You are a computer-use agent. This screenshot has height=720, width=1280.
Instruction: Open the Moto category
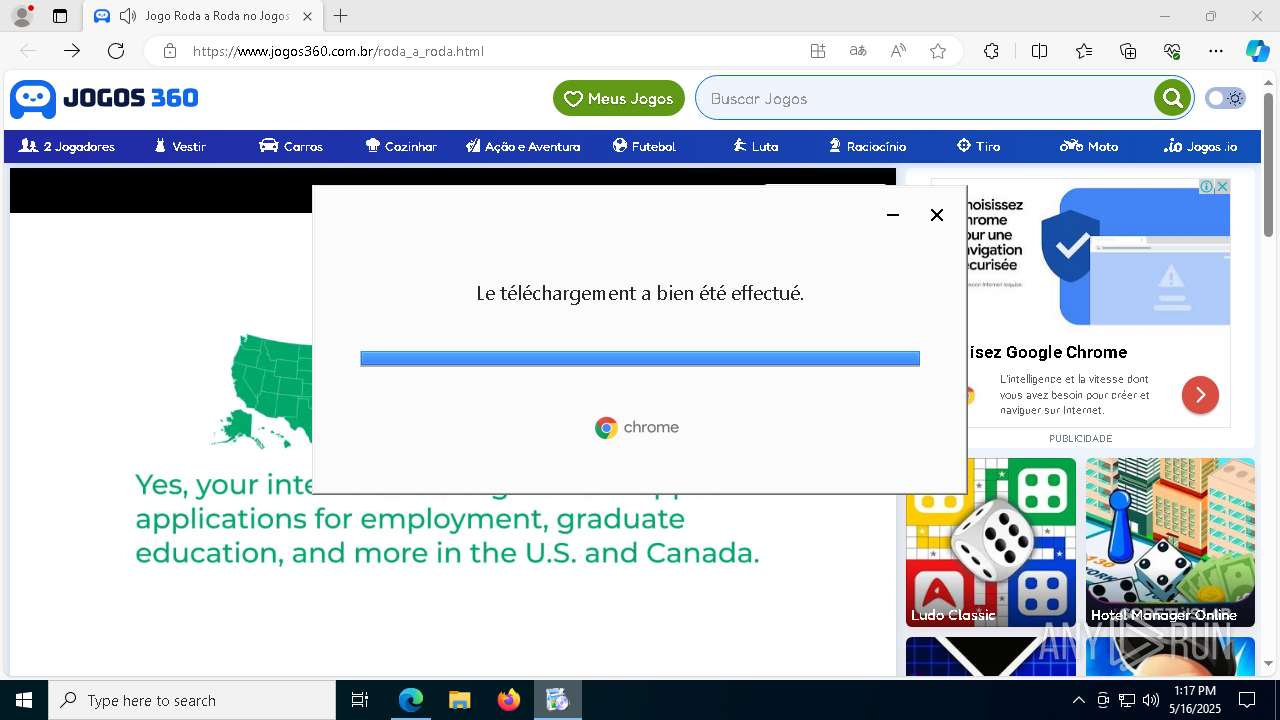pos(1089,146)
